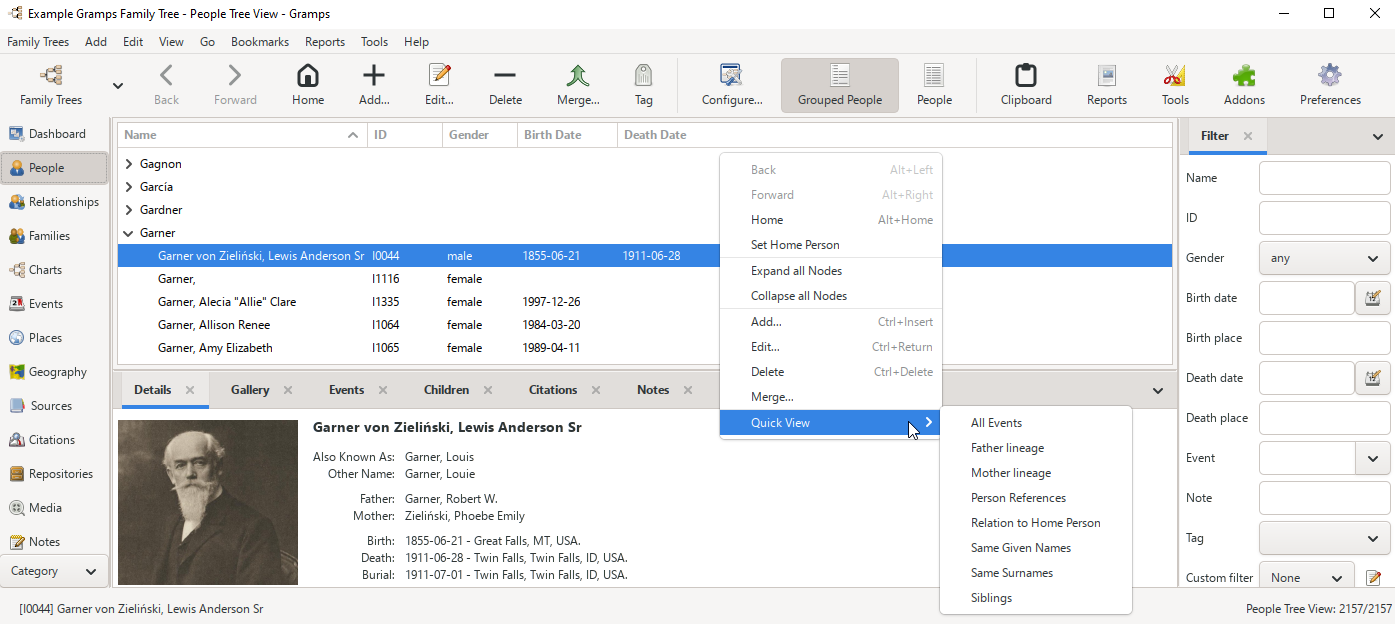Open the Gender filter dropdown

1324,258
